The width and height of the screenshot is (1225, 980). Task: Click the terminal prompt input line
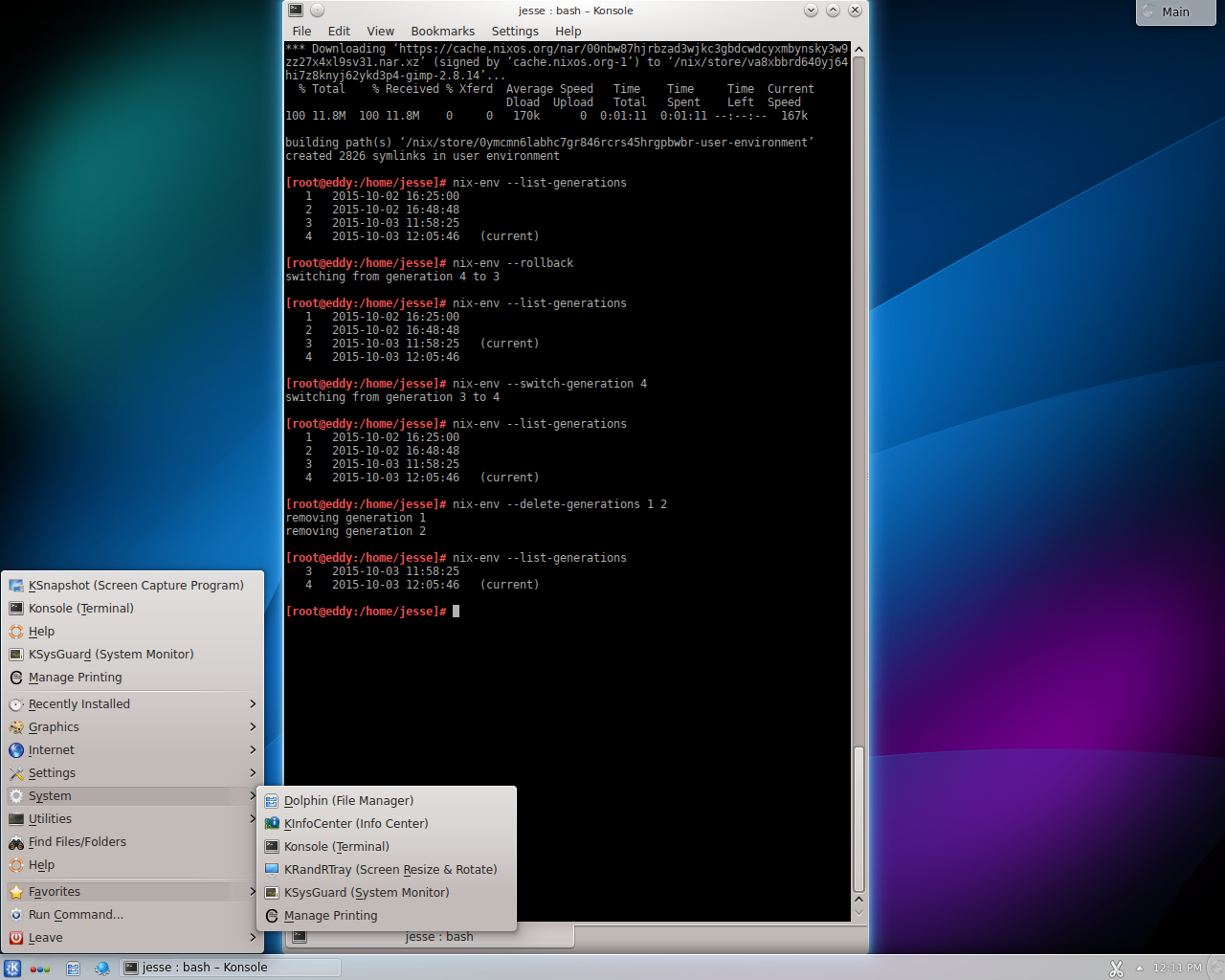[567, 612]
